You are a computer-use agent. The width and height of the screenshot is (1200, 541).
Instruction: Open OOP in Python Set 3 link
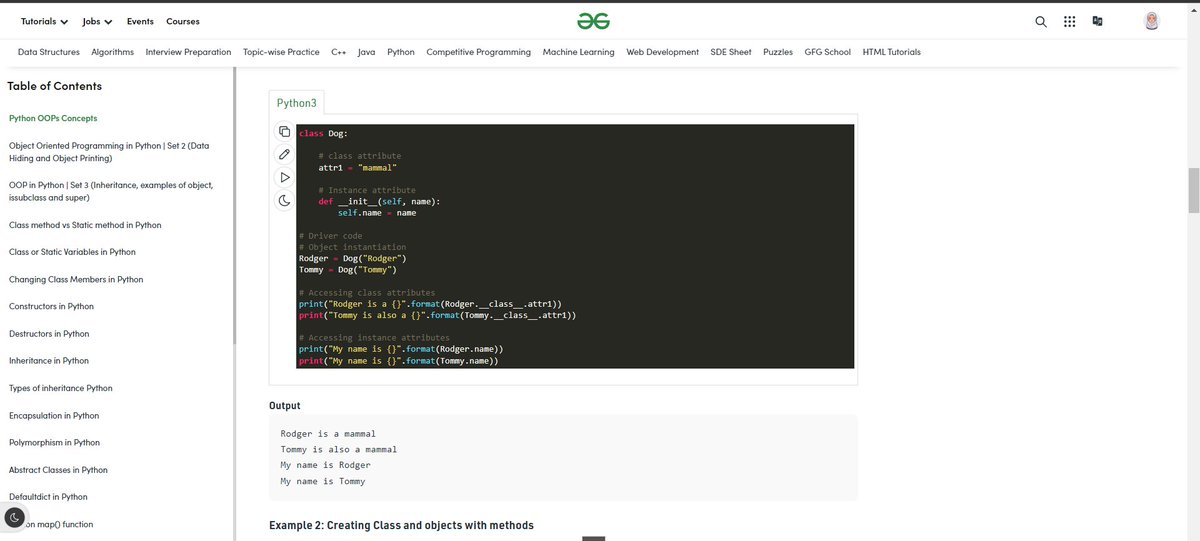coord(110,191)
